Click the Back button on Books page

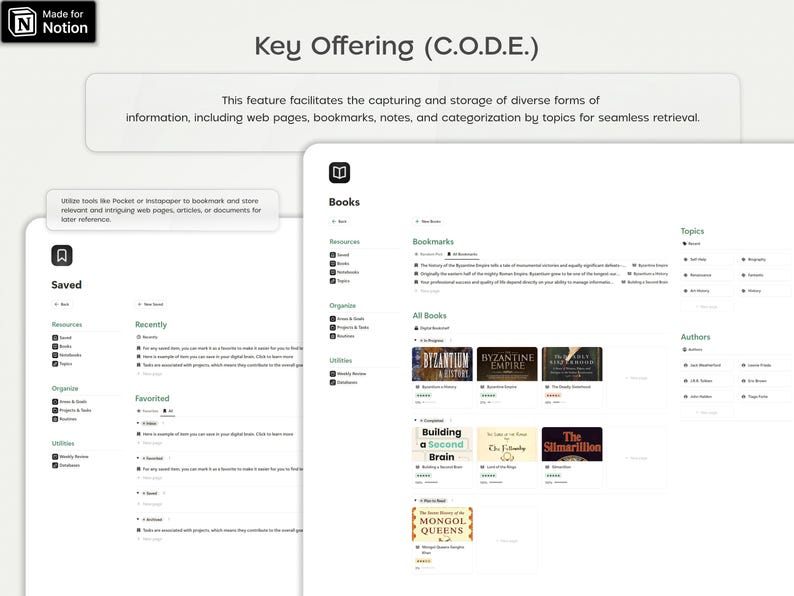coord(339,221)
